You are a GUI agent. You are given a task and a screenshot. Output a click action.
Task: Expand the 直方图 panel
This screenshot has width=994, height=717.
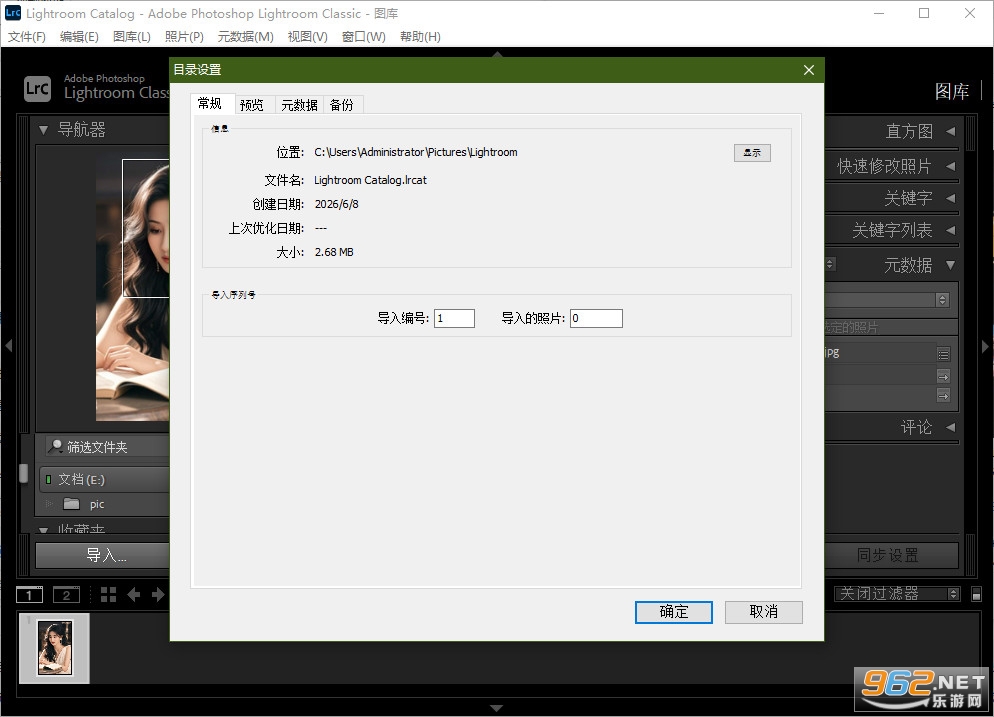[x=950, y=131]
